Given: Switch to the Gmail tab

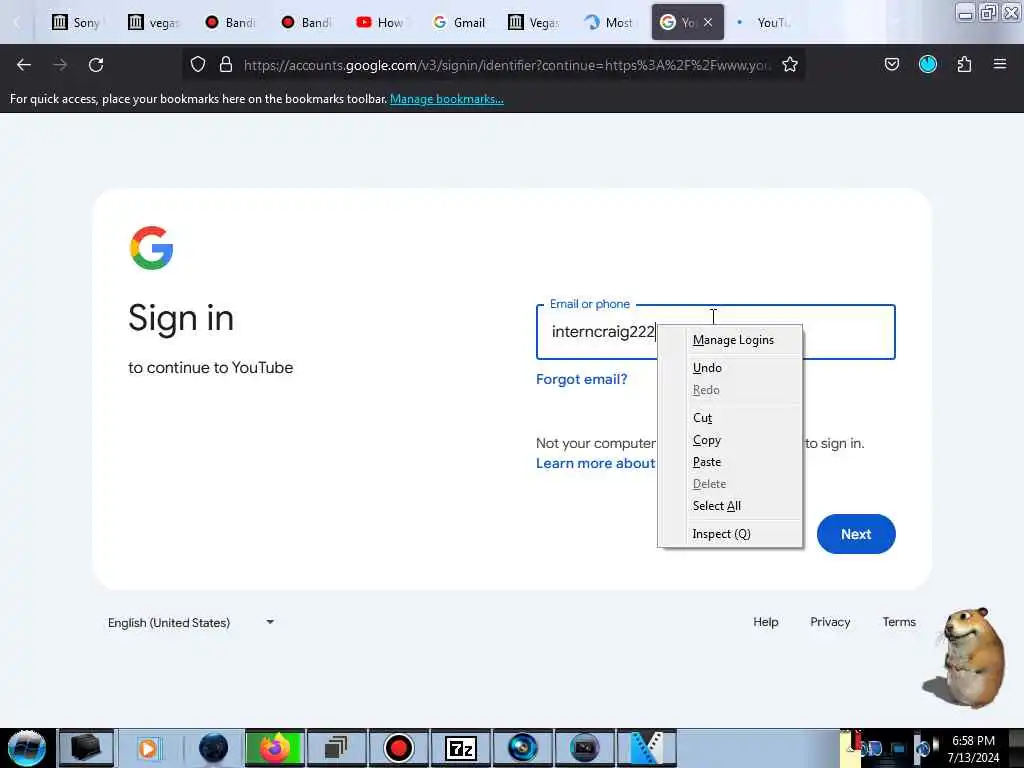Looking at the screenshot, I should point(459,23).
